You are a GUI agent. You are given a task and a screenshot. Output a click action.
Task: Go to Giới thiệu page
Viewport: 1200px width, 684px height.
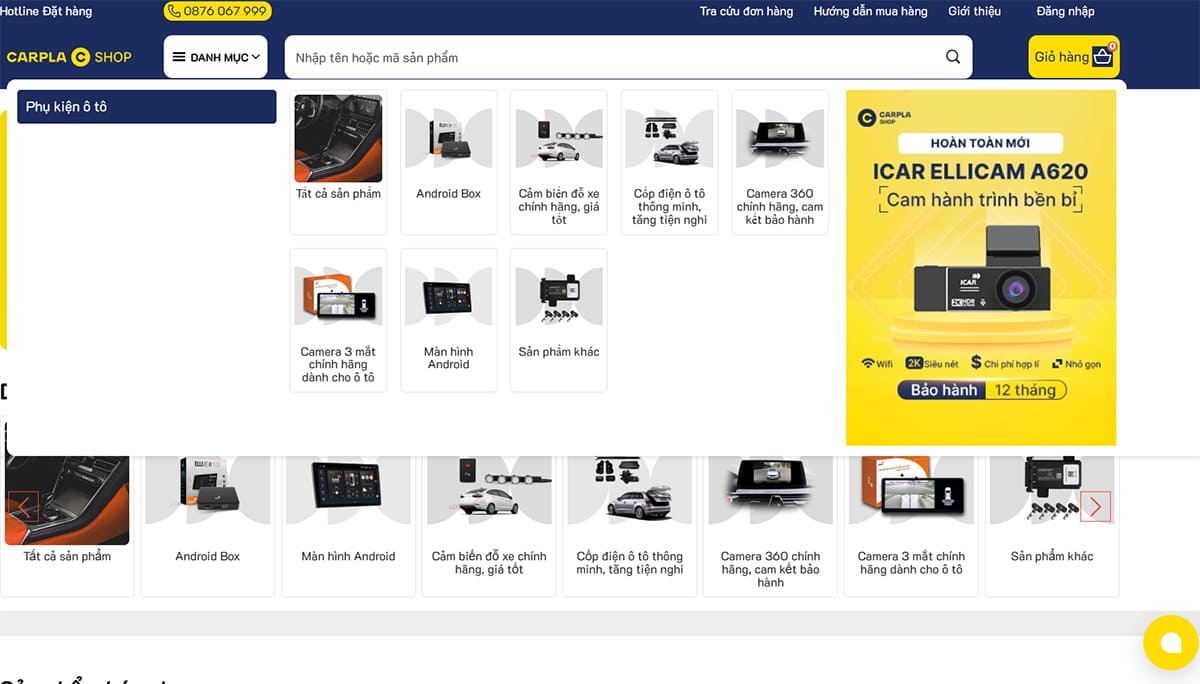(x=974, y=11)
